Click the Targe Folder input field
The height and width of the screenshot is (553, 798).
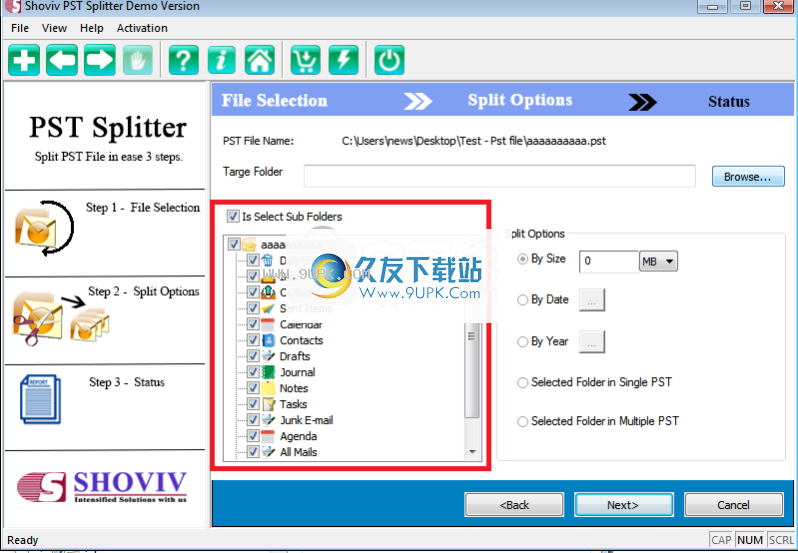click(x=500, y=177)
